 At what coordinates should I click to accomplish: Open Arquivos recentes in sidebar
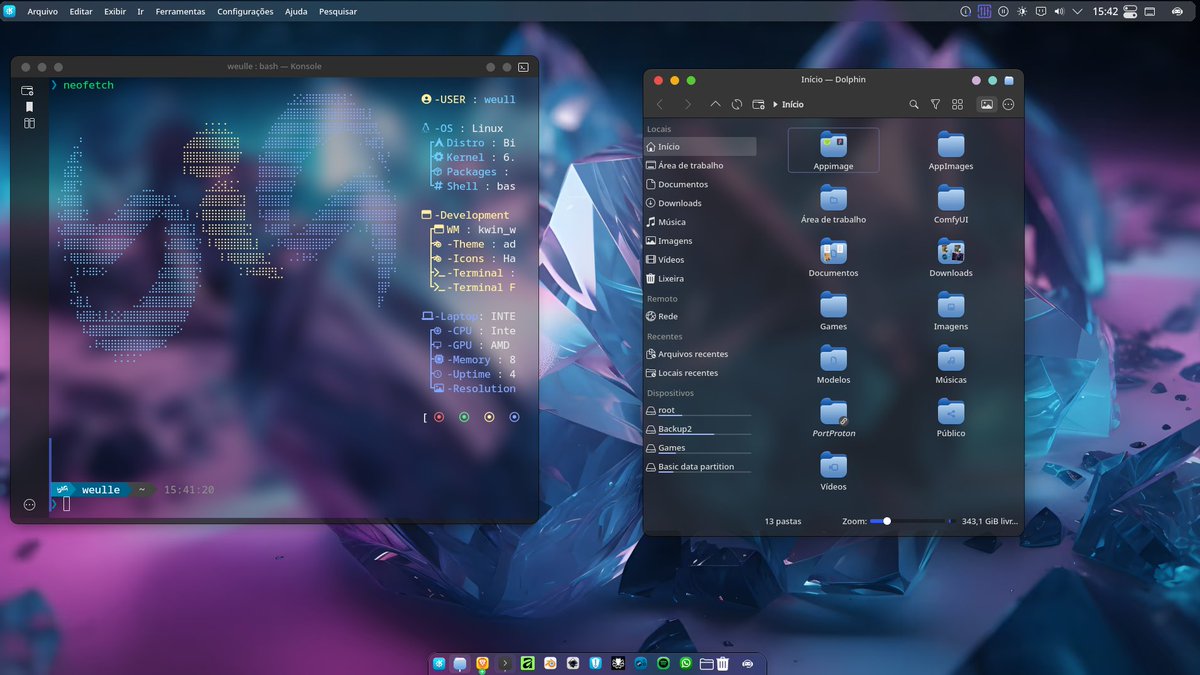pos(700,354)
